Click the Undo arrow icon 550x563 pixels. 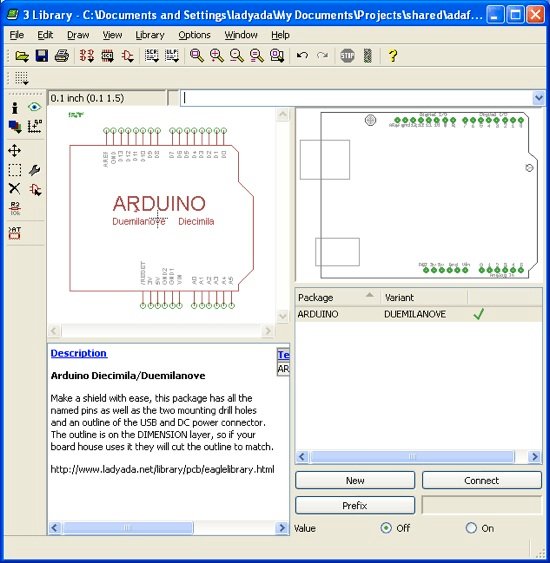[x=302, y=56]
